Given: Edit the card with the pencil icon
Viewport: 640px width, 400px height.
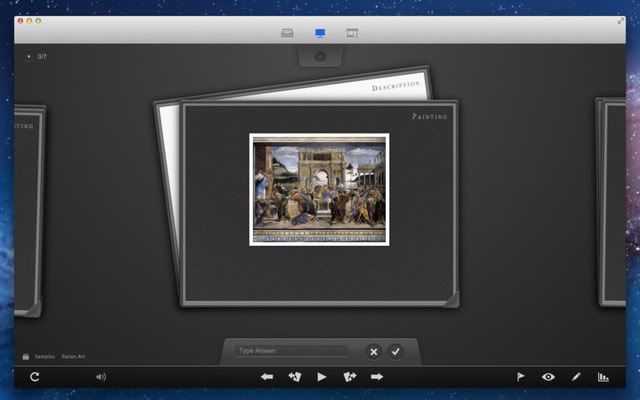Looking at the screenshot, I should point(576,376).
